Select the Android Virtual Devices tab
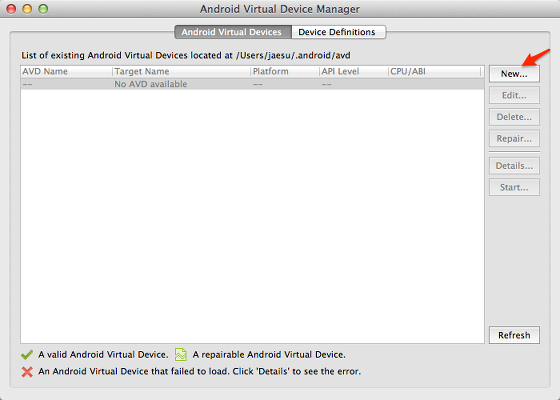Screen dimensions: 560x400 [x=233, y=32]
